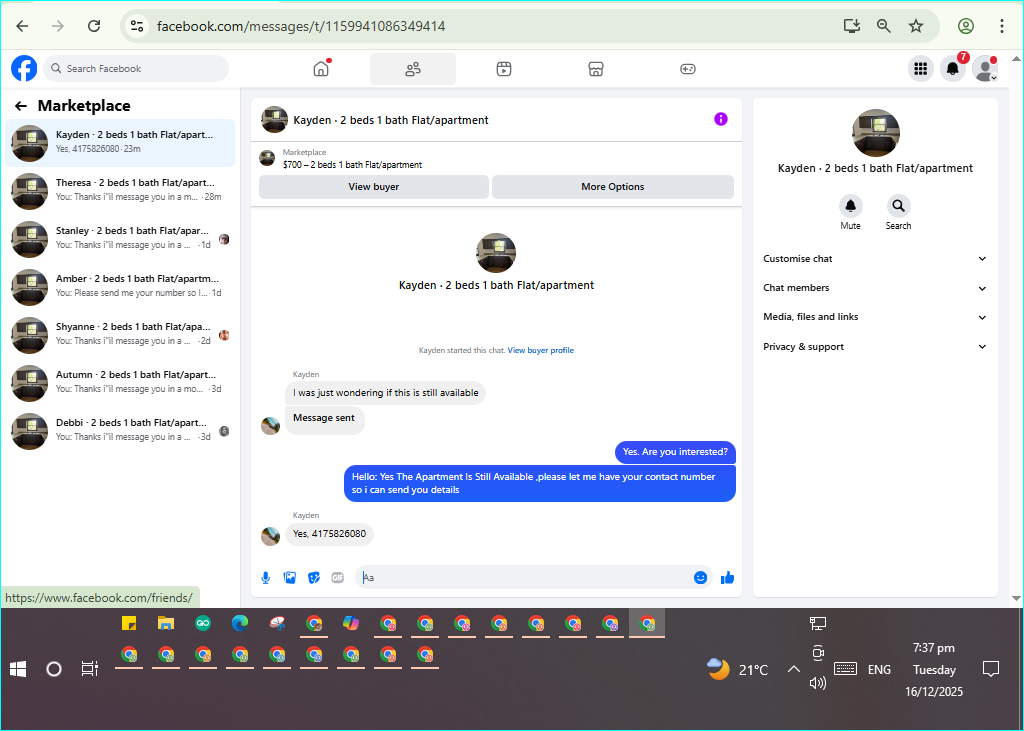Image resolution: width=1024 pixels, height=731 pixels.
Task: Open the View buyer profile link
Action: 541,350
